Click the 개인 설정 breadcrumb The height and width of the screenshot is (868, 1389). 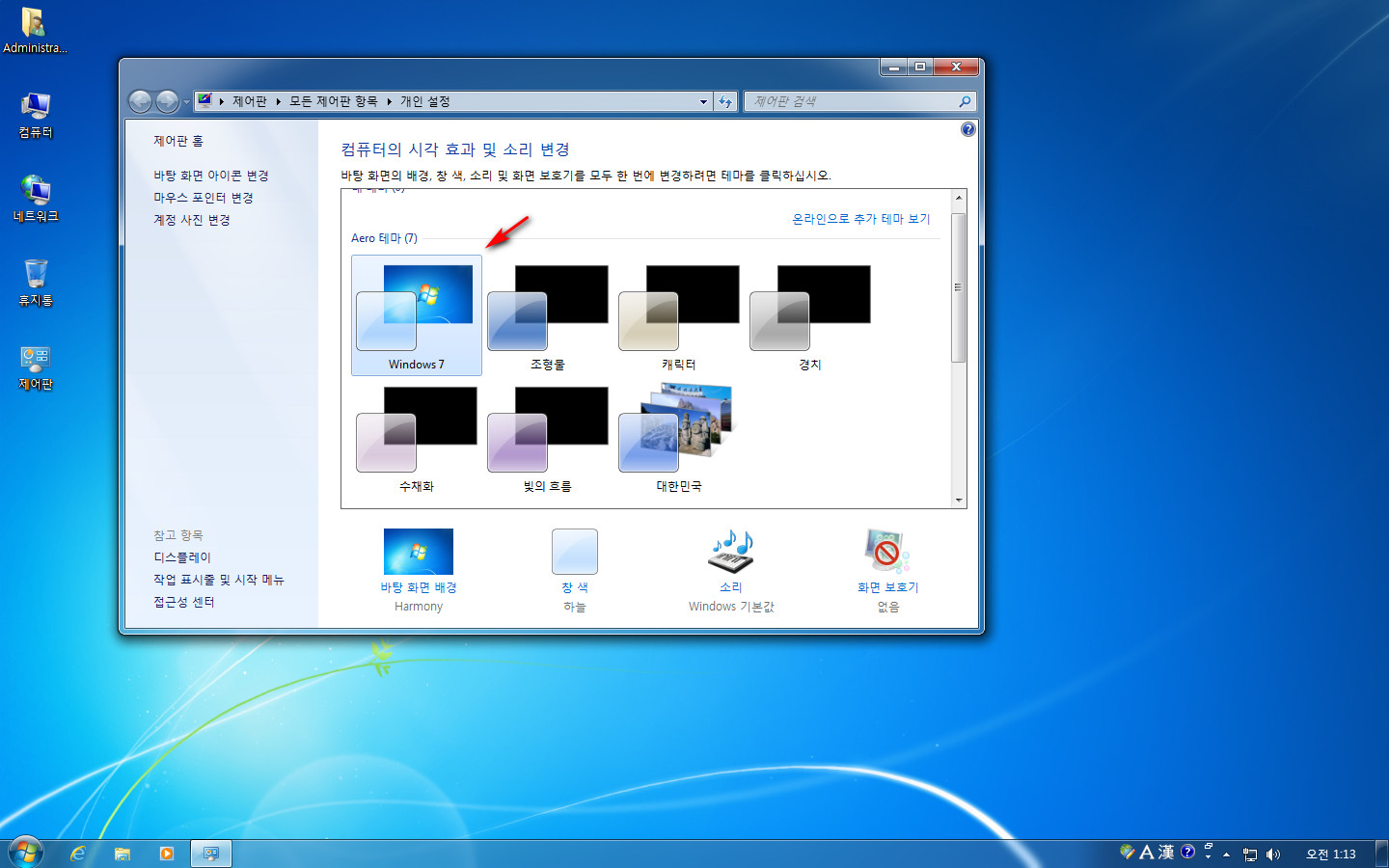pos(425,101)
